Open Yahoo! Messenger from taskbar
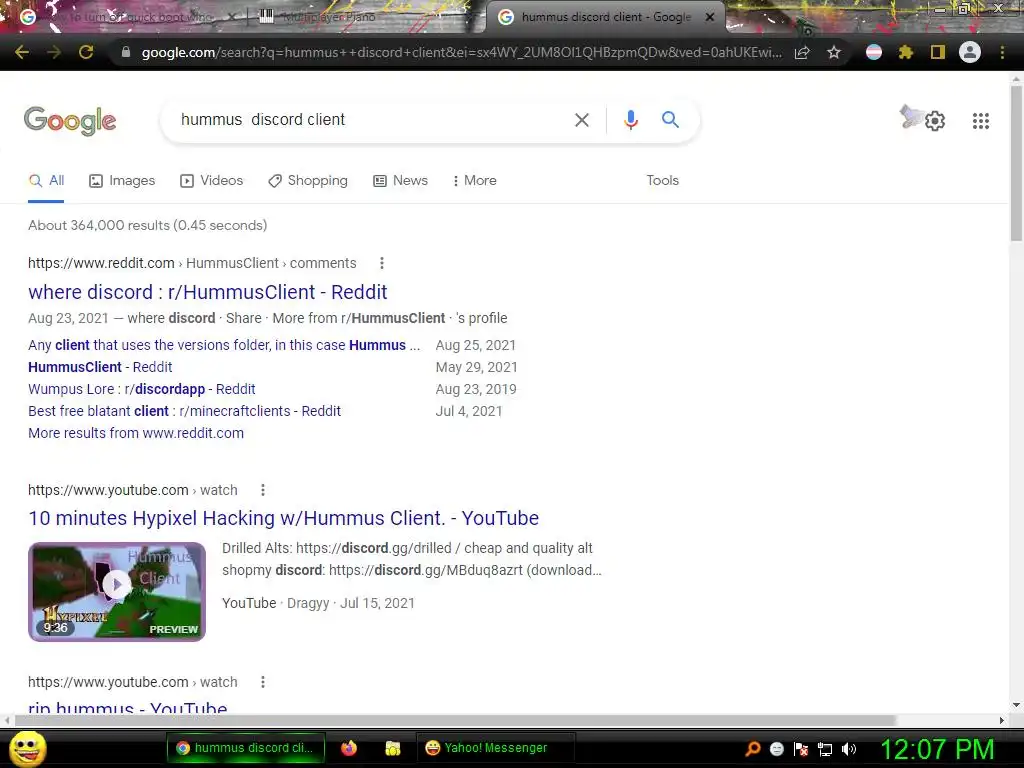Image resolution: width=1024 pixels, height=768 pixels. (495, 748)
